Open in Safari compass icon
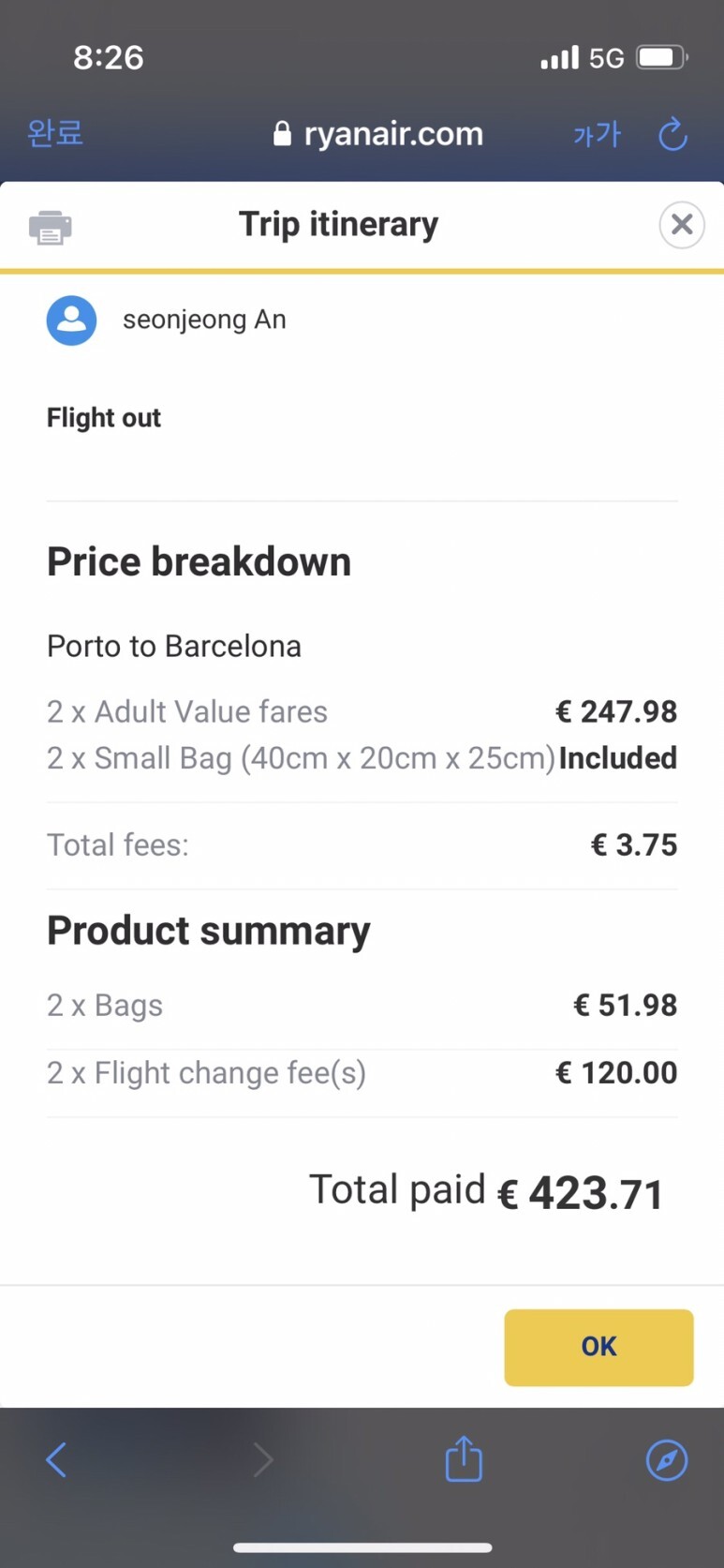The height and width of the screenshot is (1568, 724). click(x=667, y=1459)
